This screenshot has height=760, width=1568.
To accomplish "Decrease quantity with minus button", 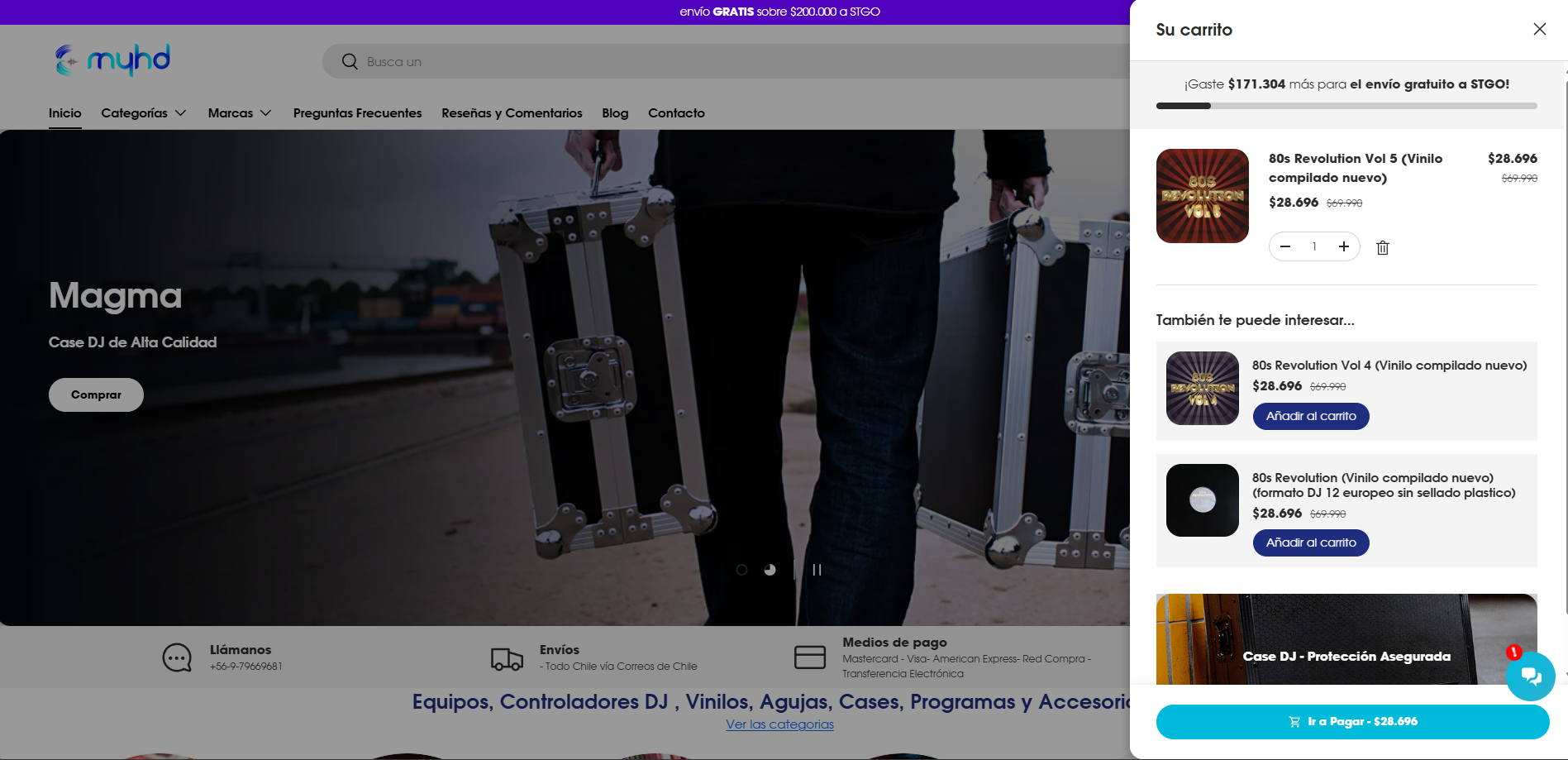I will [1285, 246].
